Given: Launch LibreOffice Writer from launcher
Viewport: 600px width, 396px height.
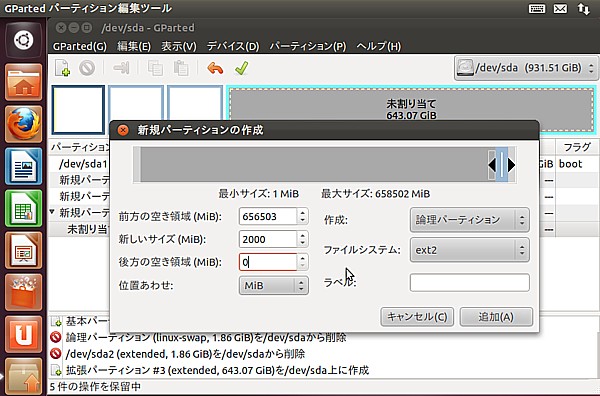Looking at the screenshot, I should [23, 166].
